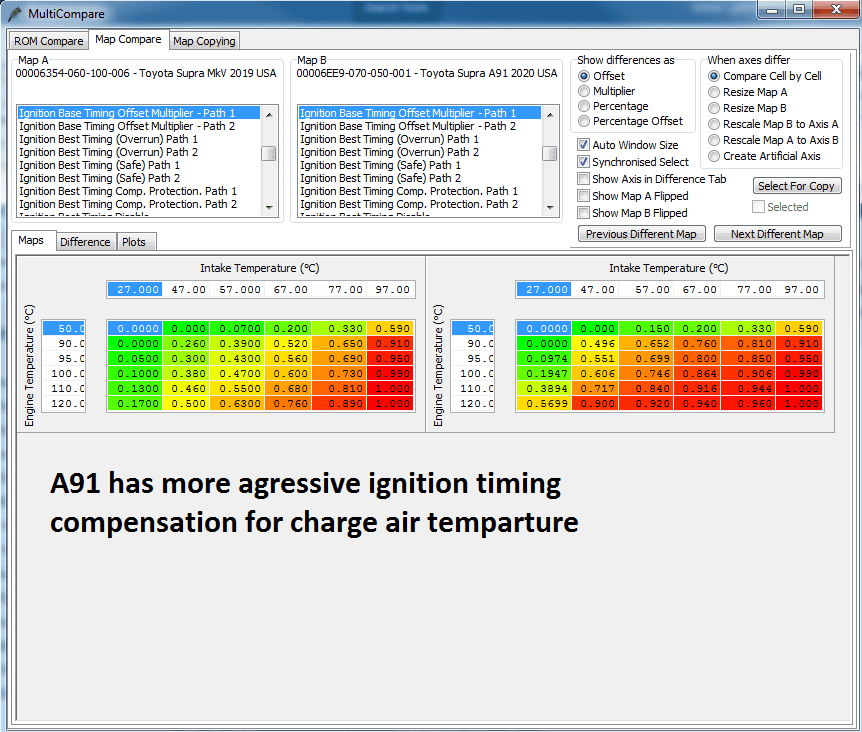Select Map A 'Ignition Best Timing (Safe) Path 2'
The height and width of the screenshot is (732, 862).
click(139, 178)
